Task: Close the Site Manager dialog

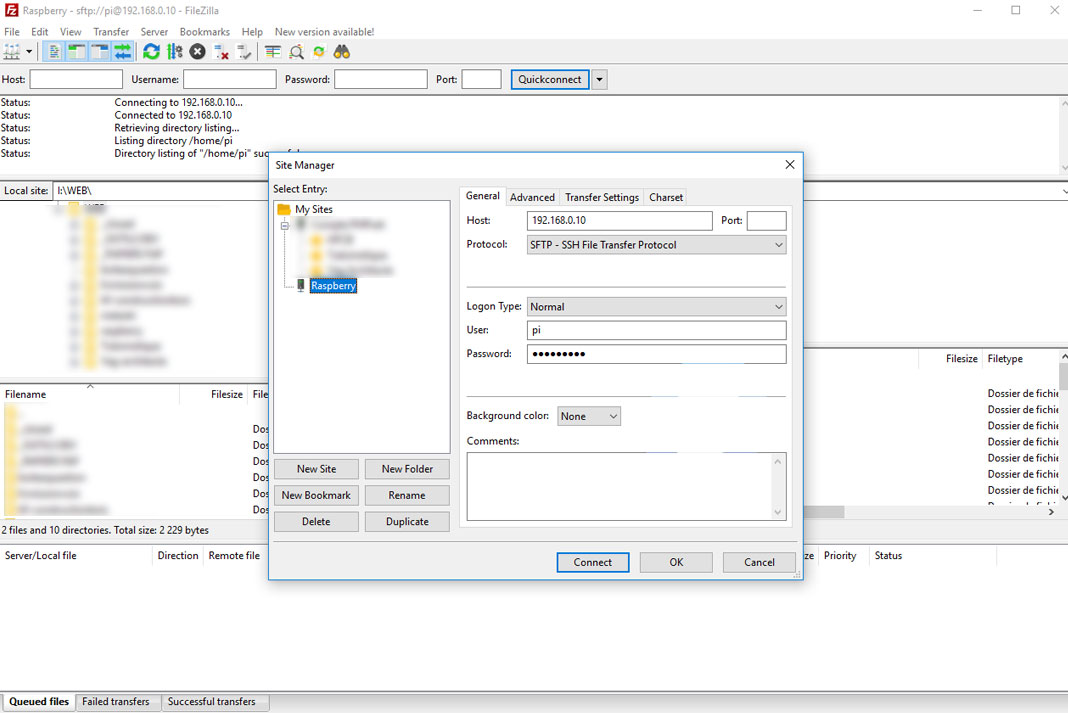Action: (x=789, y=165)
